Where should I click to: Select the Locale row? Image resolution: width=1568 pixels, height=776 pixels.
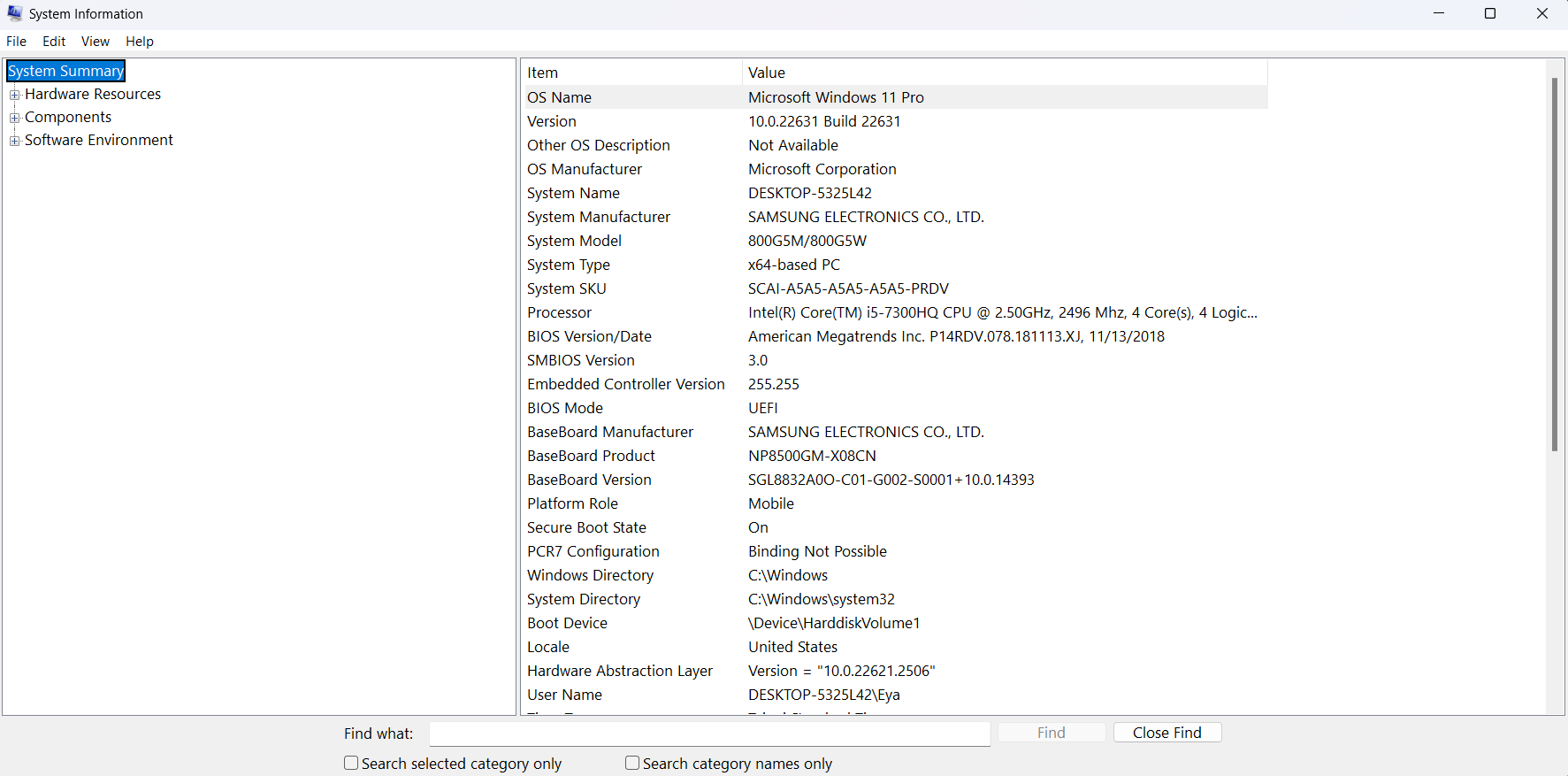pyautogui.click(x=894, y=647)
